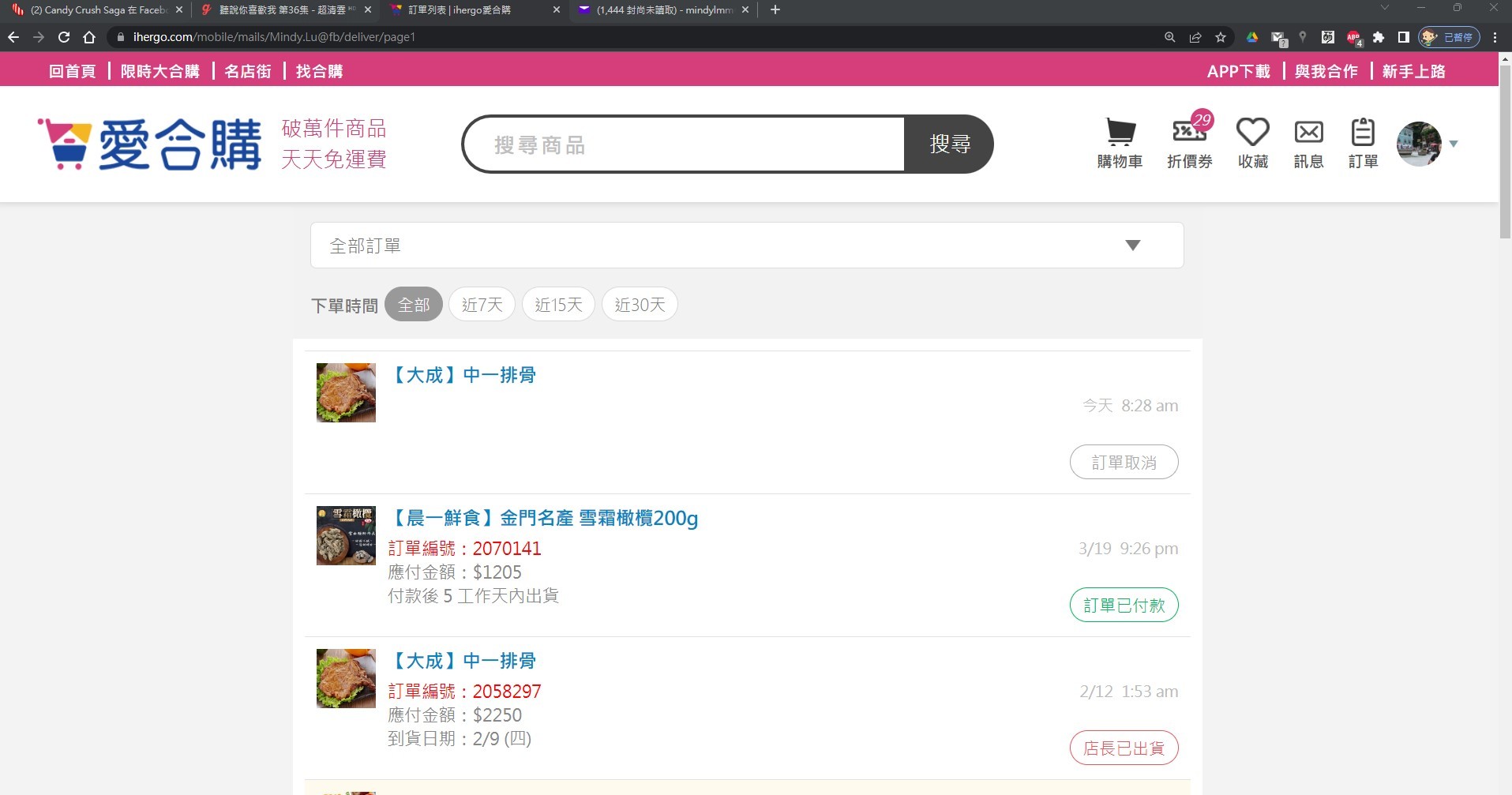
Task: Open the 【晨一鮮食】金門名產 雪霜橄欖200g order
Action: [x=544, y=518]
